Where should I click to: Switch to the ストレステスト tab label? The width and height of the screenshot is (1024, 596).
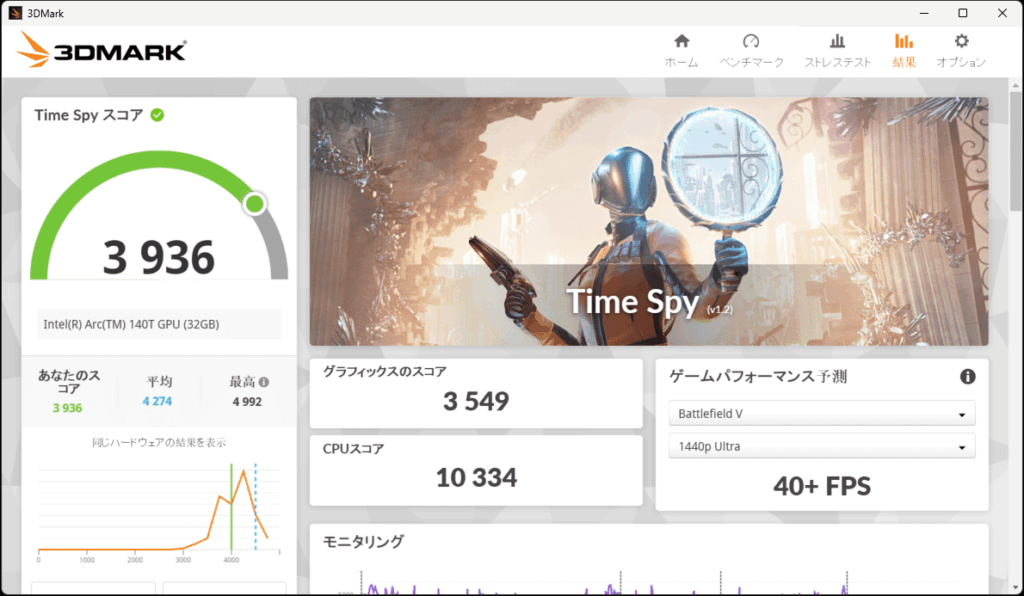pyautogui.click(x=838, y=62)
